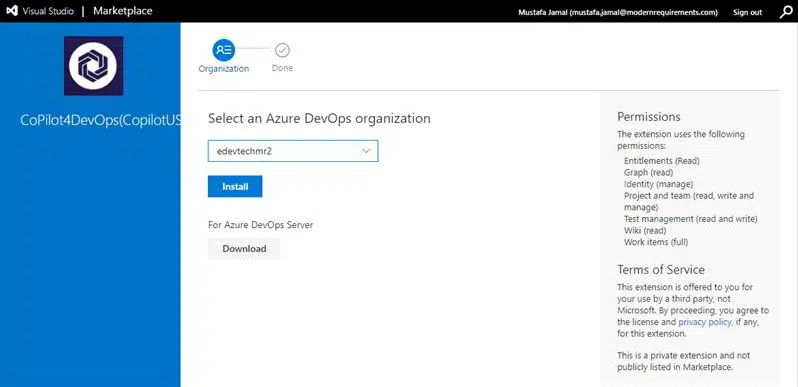Select the Done step checkmark icon
This screenshot has width=798, height=387.
pos(282,50)
